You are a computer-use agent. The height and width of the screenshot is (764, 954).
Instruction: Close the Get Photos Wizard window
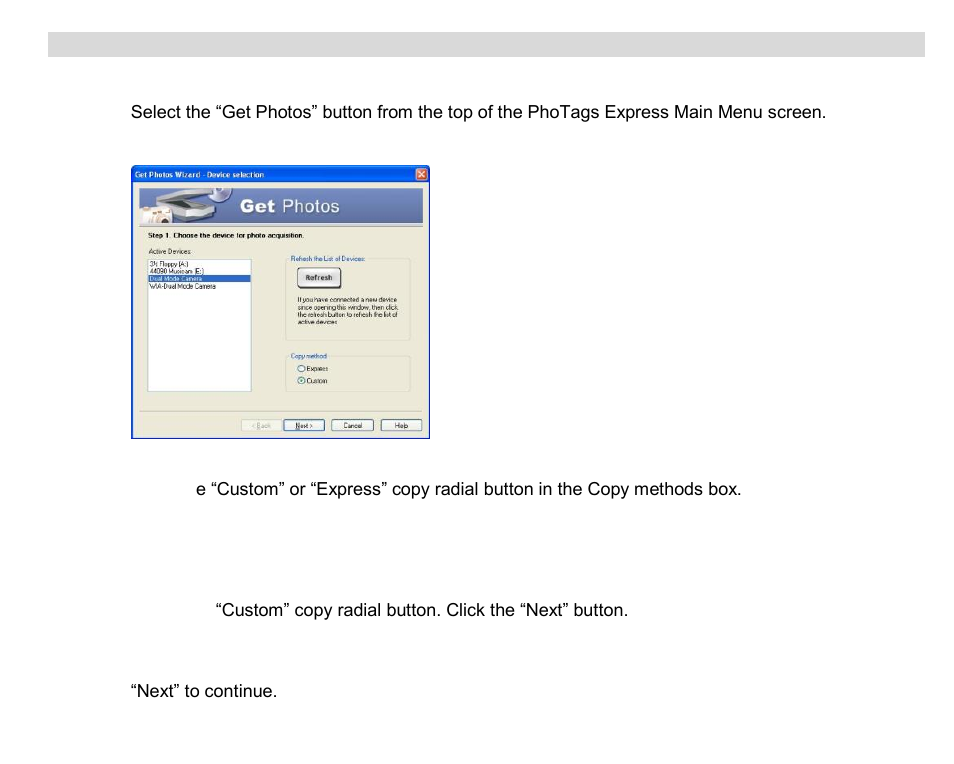click(421, 175)
